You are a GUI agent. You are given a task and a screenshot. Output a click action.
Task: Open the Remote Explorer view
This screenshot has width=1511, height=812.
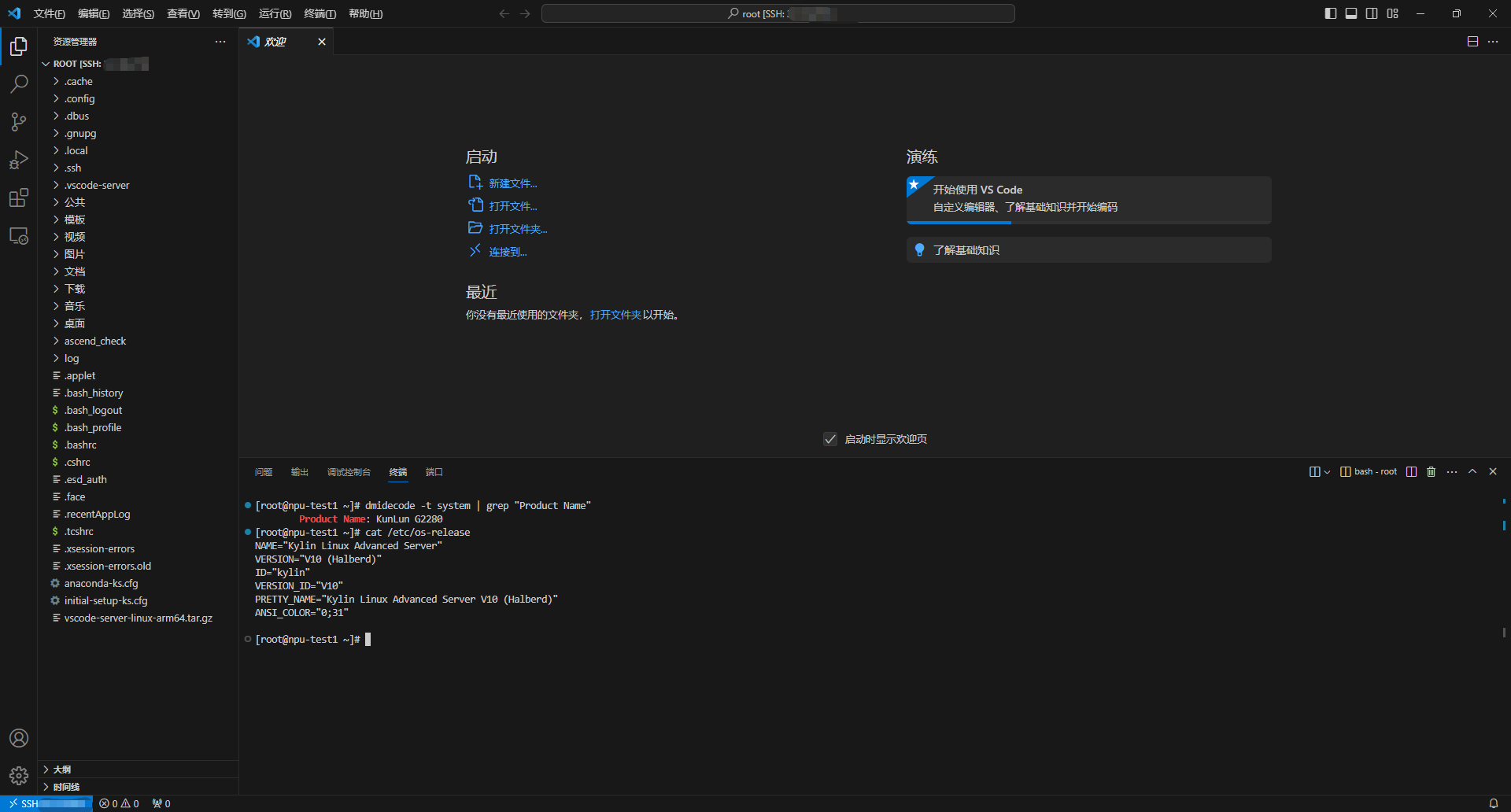(19, 235)
